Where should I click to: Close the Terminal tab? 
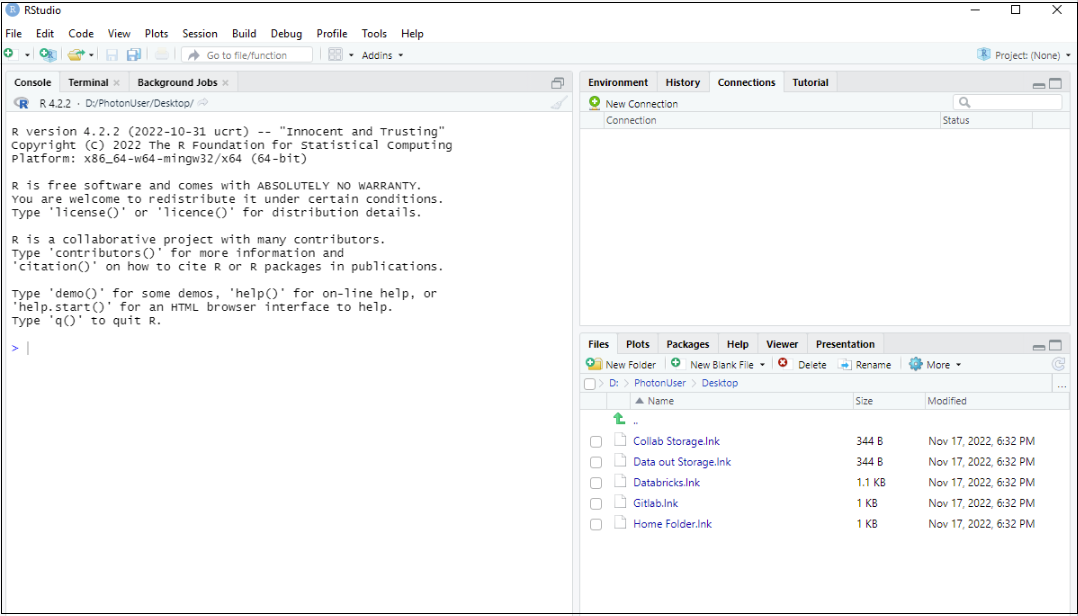(117, 82)
